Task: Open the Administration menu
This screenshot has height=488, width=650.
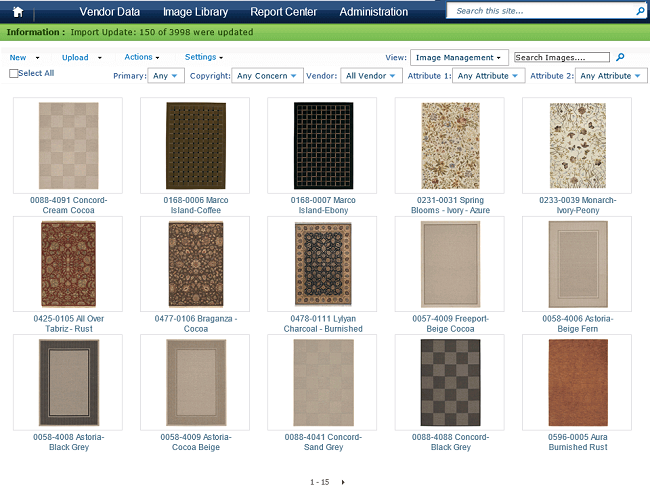Action: 374,12
